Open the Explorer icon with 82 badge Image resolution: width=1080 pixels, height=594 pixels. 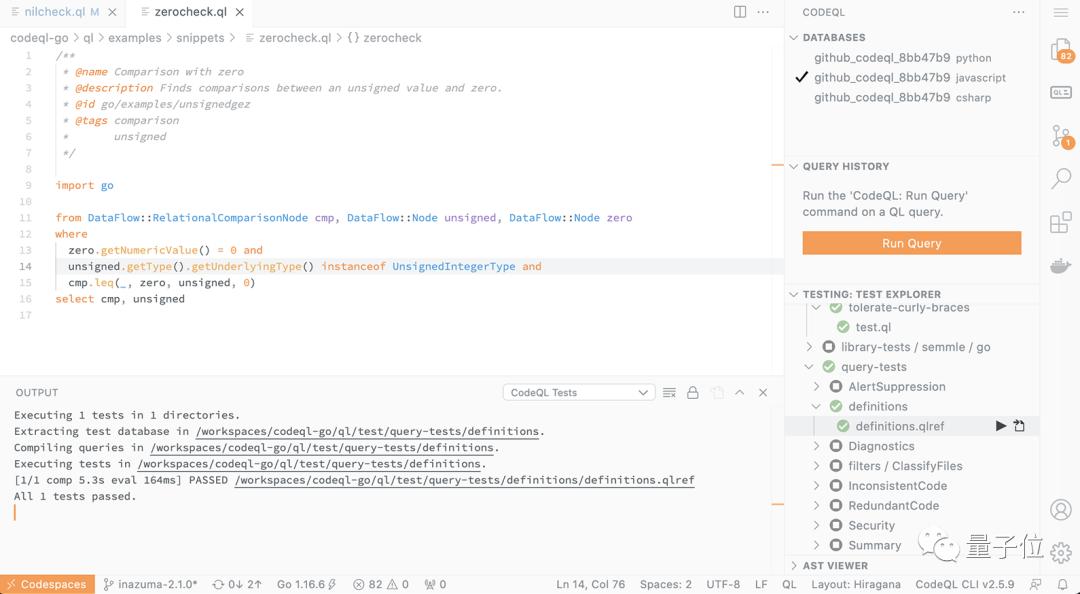pos(1061,51)
